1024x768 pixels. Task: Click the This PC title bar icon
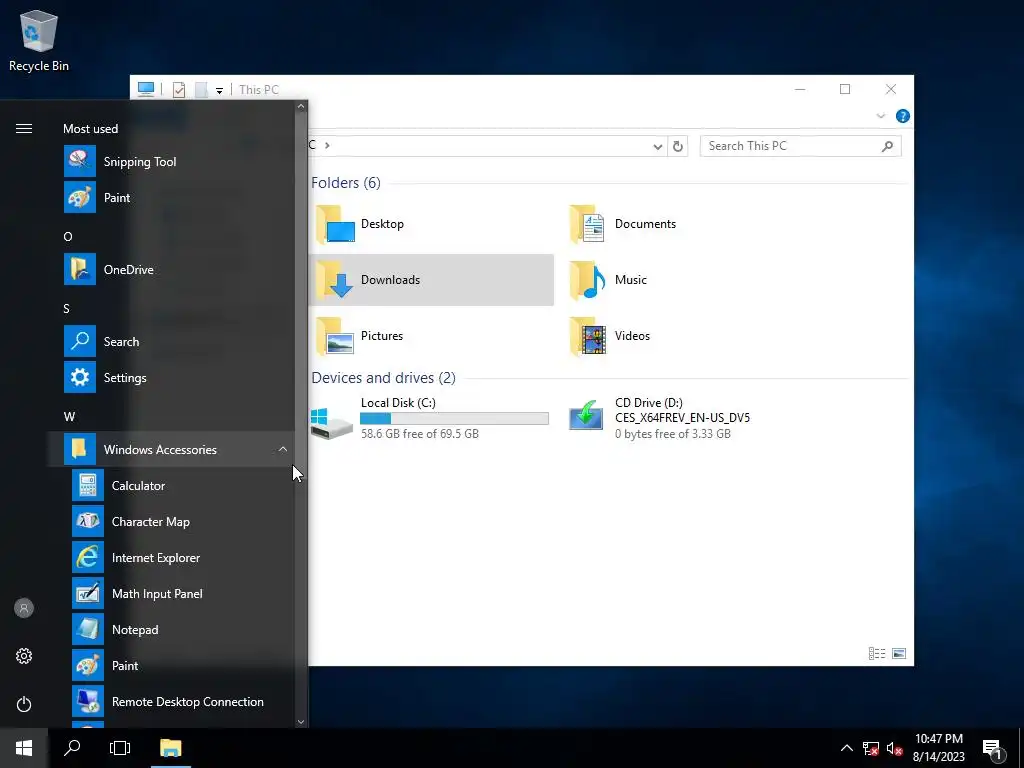pyautogui.click(x=146, y=89)
